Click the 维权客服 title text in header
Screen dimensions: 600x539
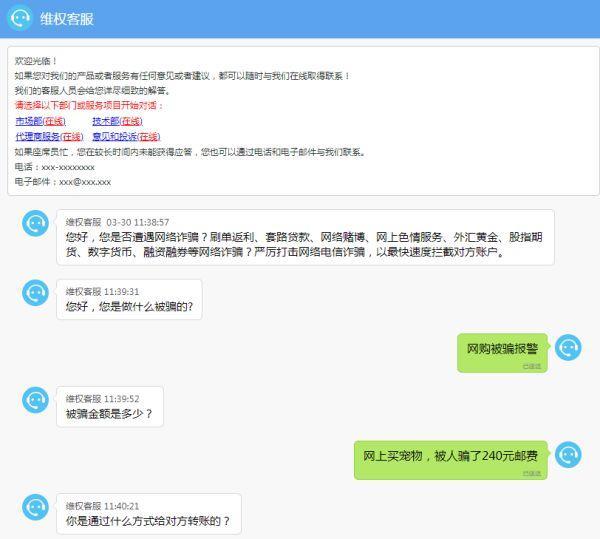point(67,19)
